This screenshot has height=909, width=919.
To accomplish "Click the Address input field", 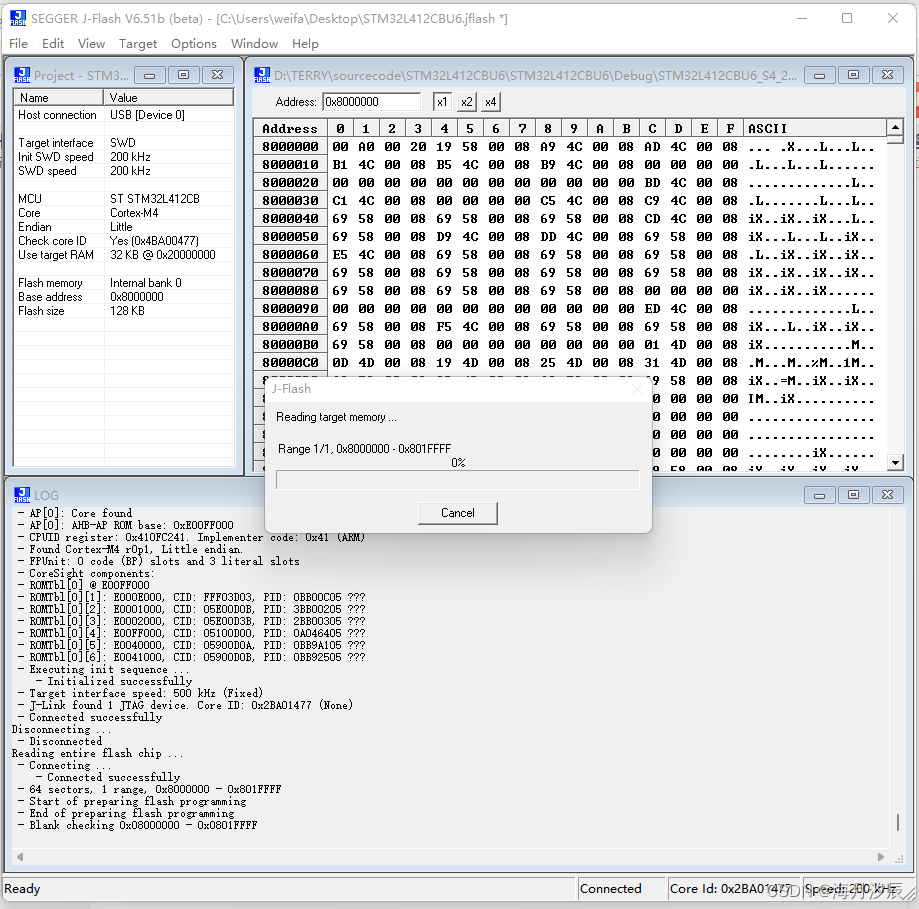I will pos(372,102).
